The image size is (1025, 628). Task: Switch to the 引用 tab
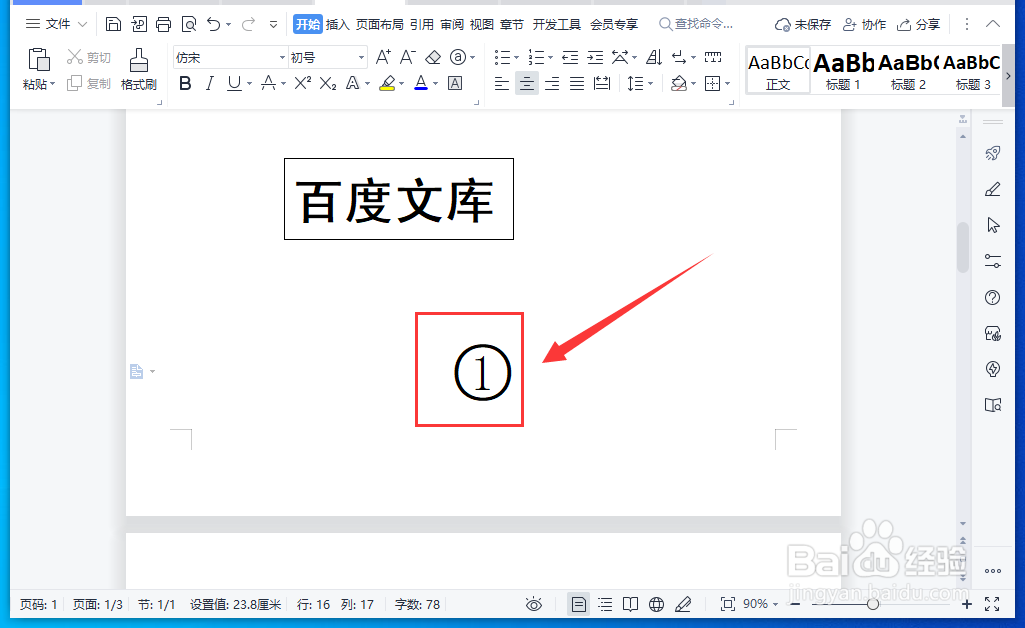[x=422, y=25]
